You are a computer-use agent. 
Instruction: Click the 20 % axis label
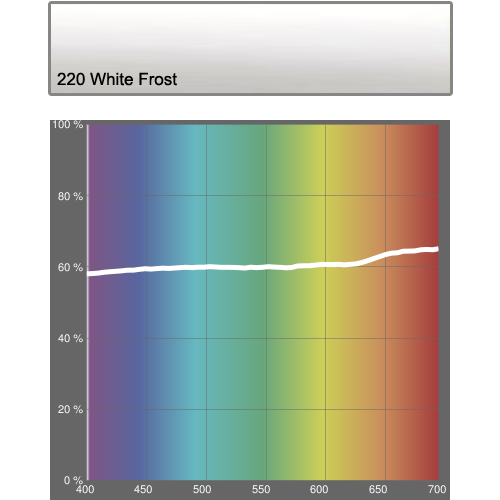(x=70, y=409)
